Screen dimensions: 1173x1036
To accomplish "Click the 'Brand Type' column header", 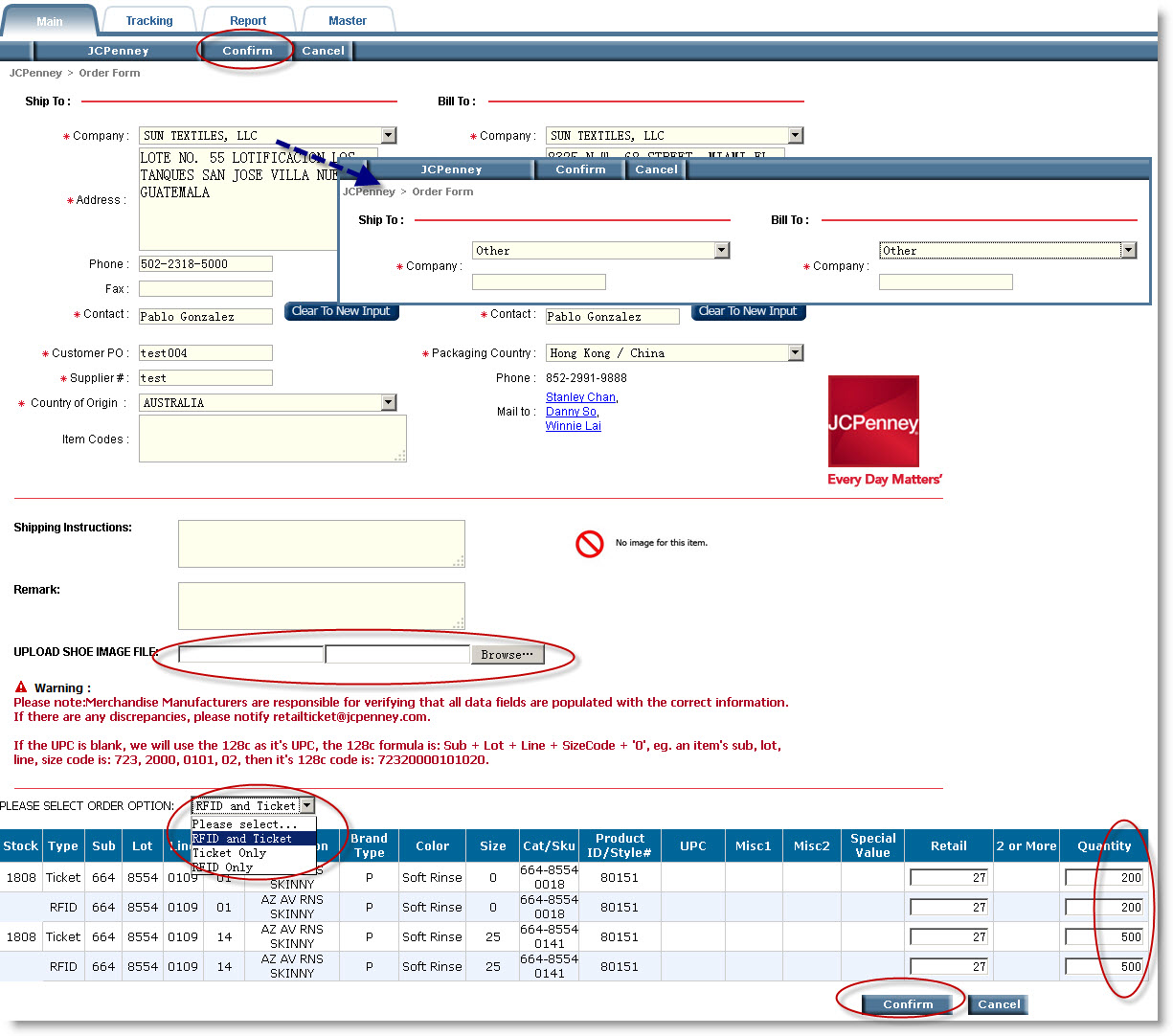I will 369,845.
